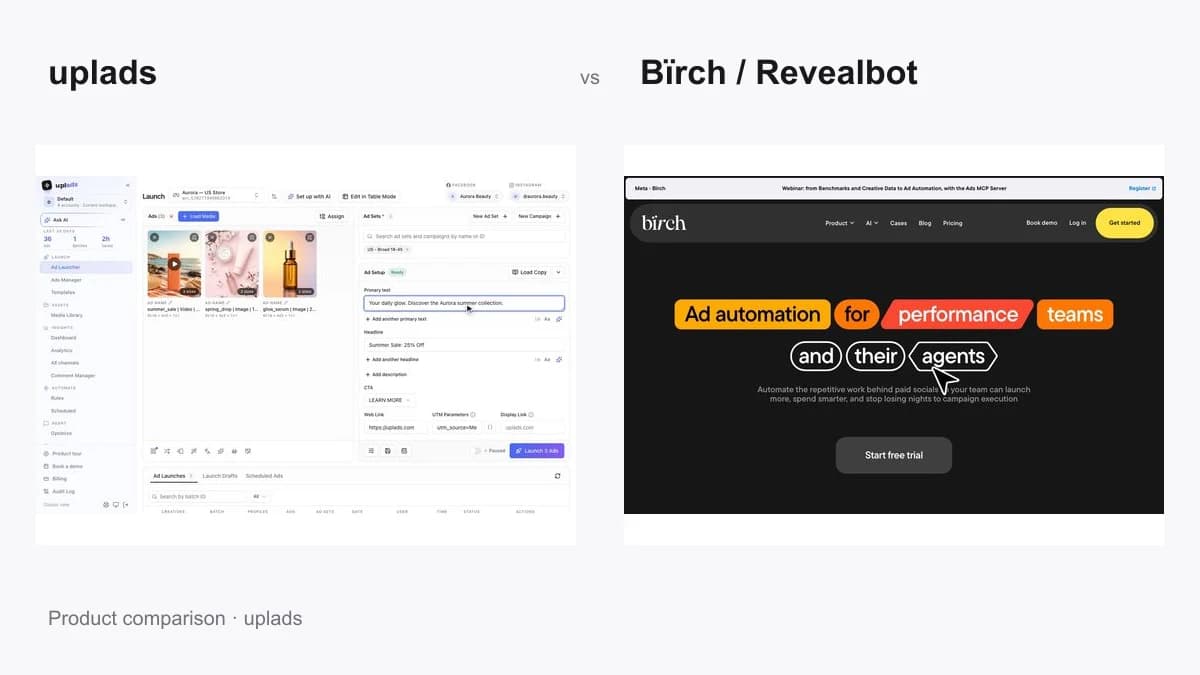Open Rules under Automate
1200x675 pixels.
pyautogui.click(x=57, y=398)
